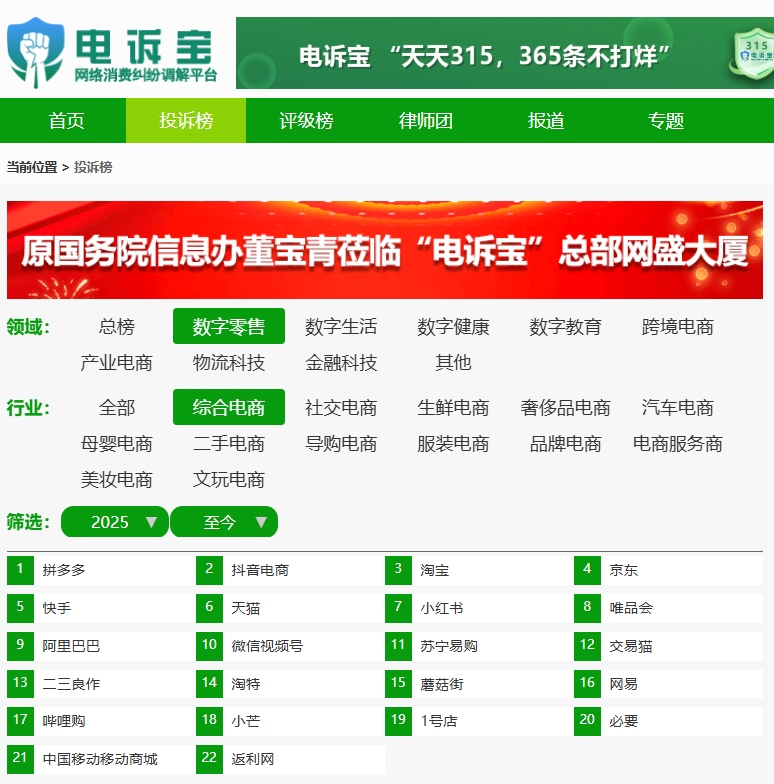Open rank 14 淘特 entry
Image resolution: width=774 pixels, height=784 pixels.
[290, 684]
